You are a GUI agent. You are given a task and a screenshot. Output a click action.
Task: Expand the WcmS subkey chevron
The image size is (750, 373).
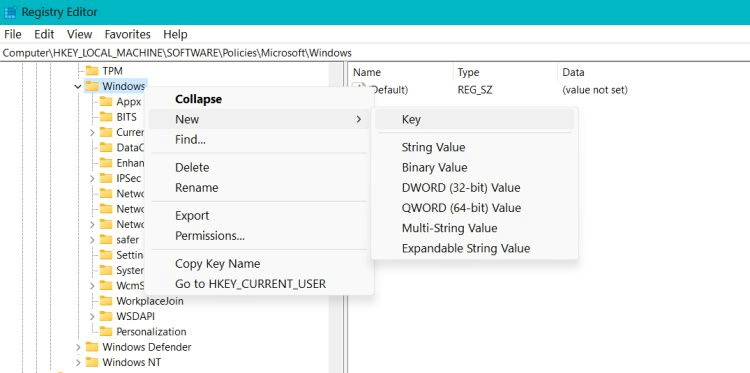pos(92,285)
